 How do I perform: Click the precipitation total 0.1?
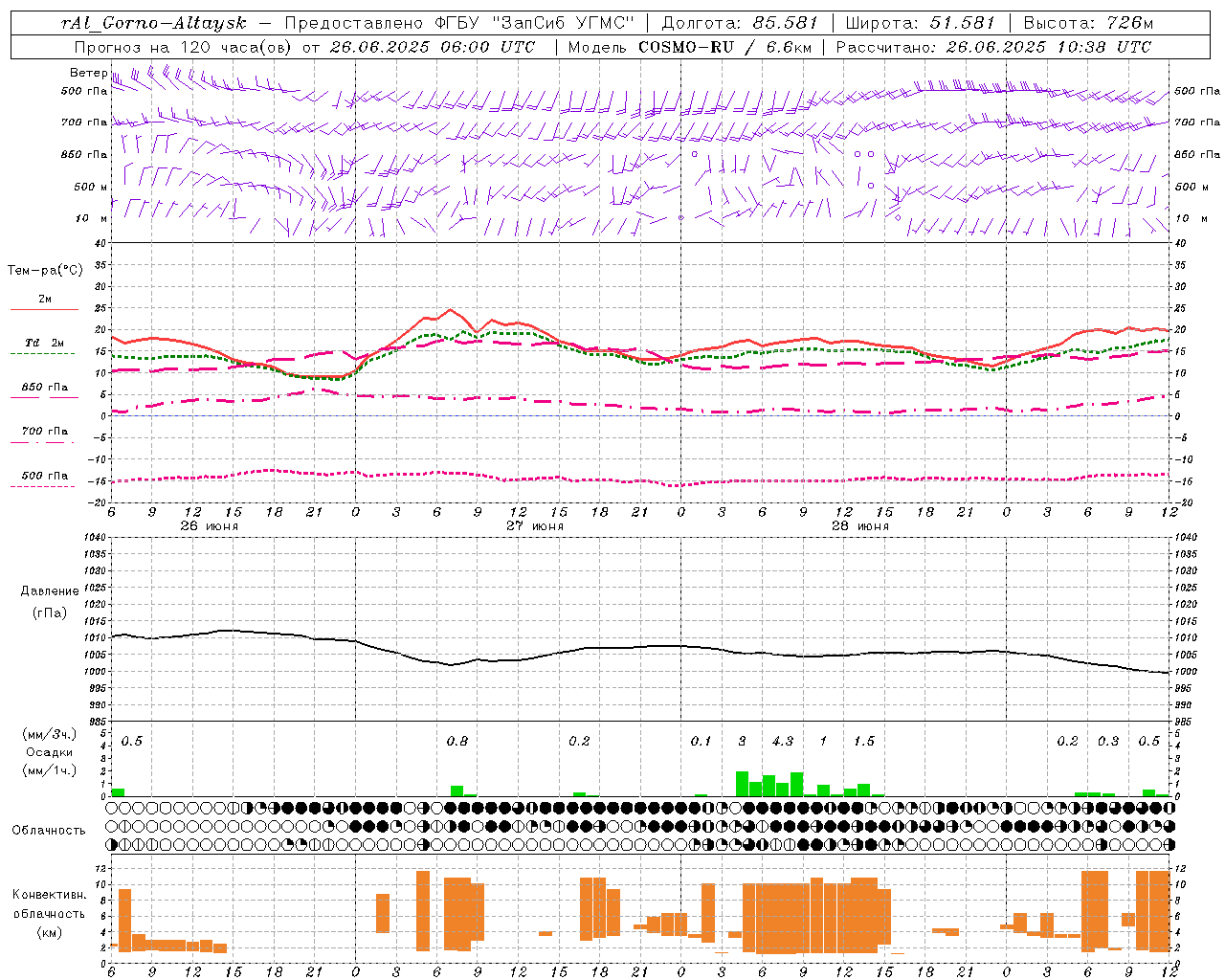point(702,741)
